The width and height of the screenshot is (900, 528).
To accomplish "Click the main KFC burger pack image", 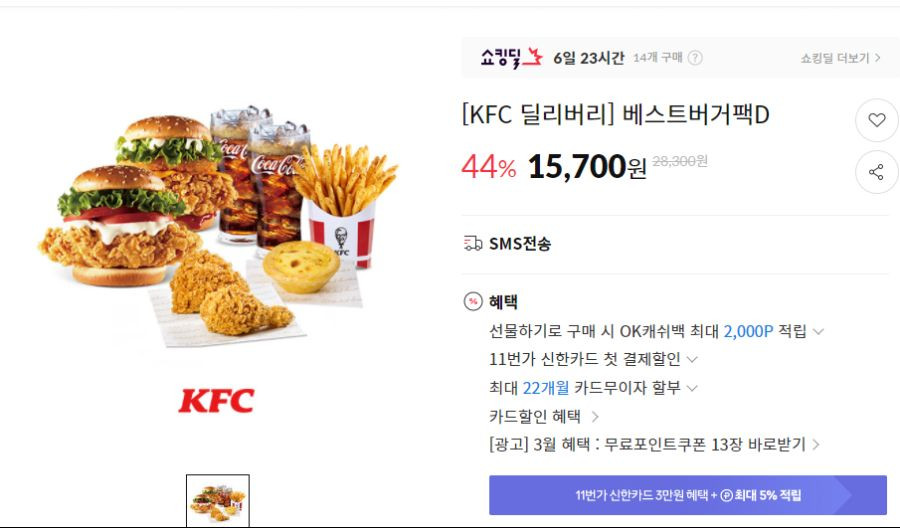I will (x=219, y=227).
